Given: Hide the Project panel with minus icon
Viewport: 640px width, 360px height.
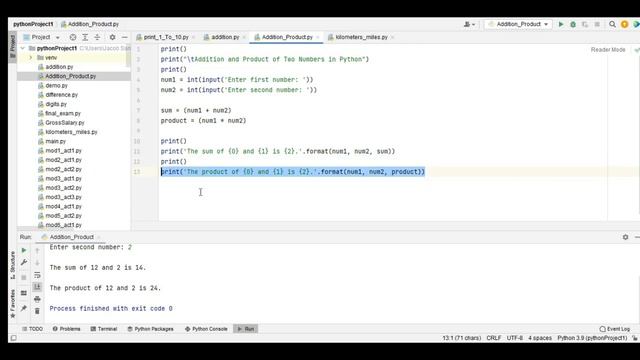Looking at the screenshot, I should click(x=124, y=37).
